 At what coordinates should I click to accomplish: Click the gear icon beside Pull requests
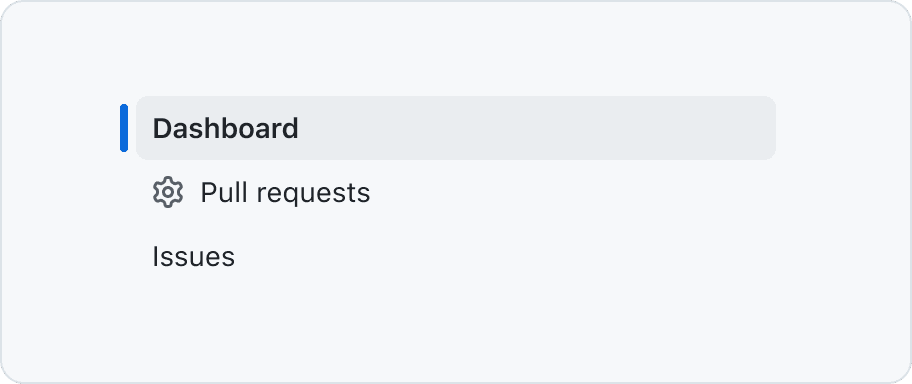pyautogui.click(x=168, y=192)
